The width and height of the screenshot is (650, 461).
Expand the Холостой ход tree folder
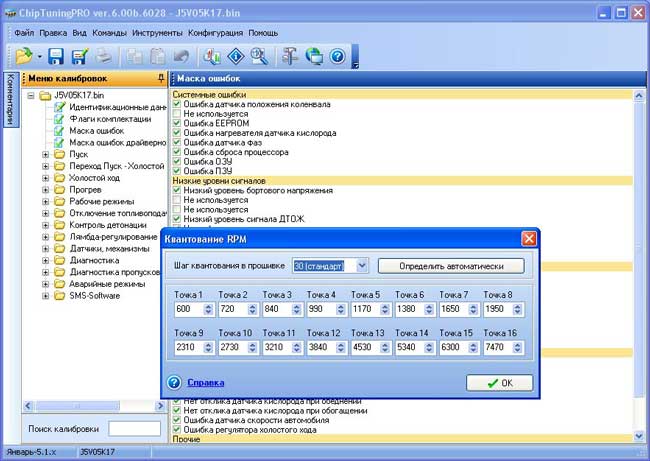pos(46,177)
